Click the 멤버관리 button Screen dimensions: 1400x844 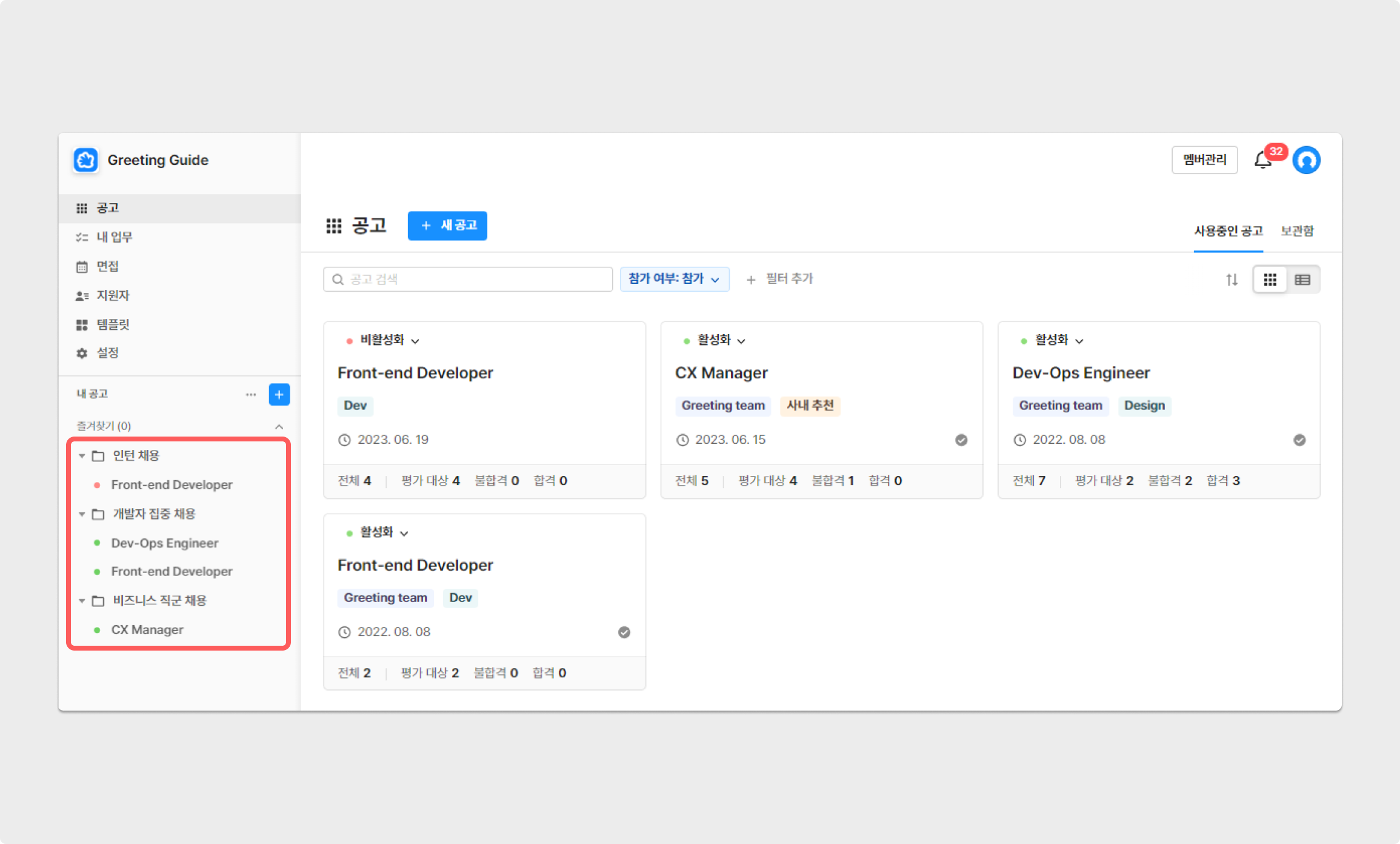tap(1204, 160)
